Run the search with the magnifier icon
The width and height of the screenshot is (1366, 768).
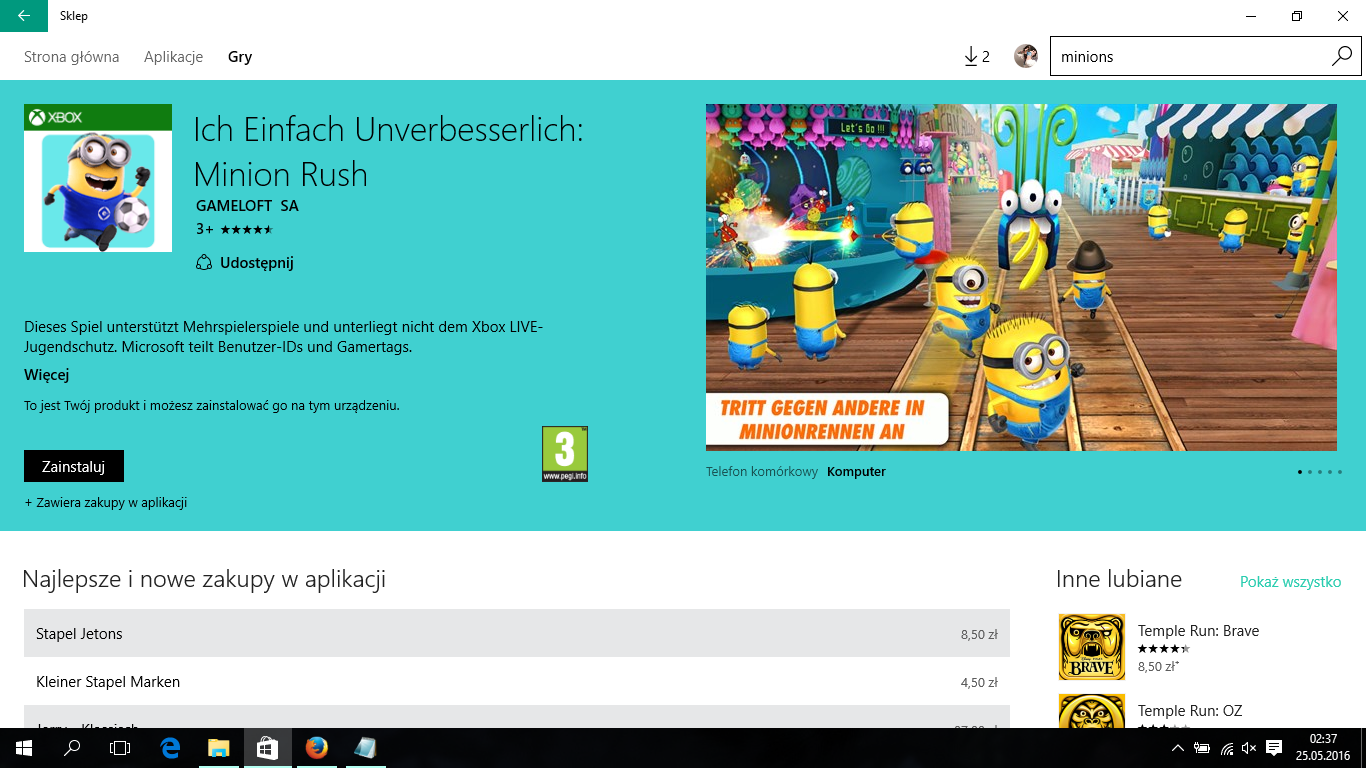[1341, 57]
